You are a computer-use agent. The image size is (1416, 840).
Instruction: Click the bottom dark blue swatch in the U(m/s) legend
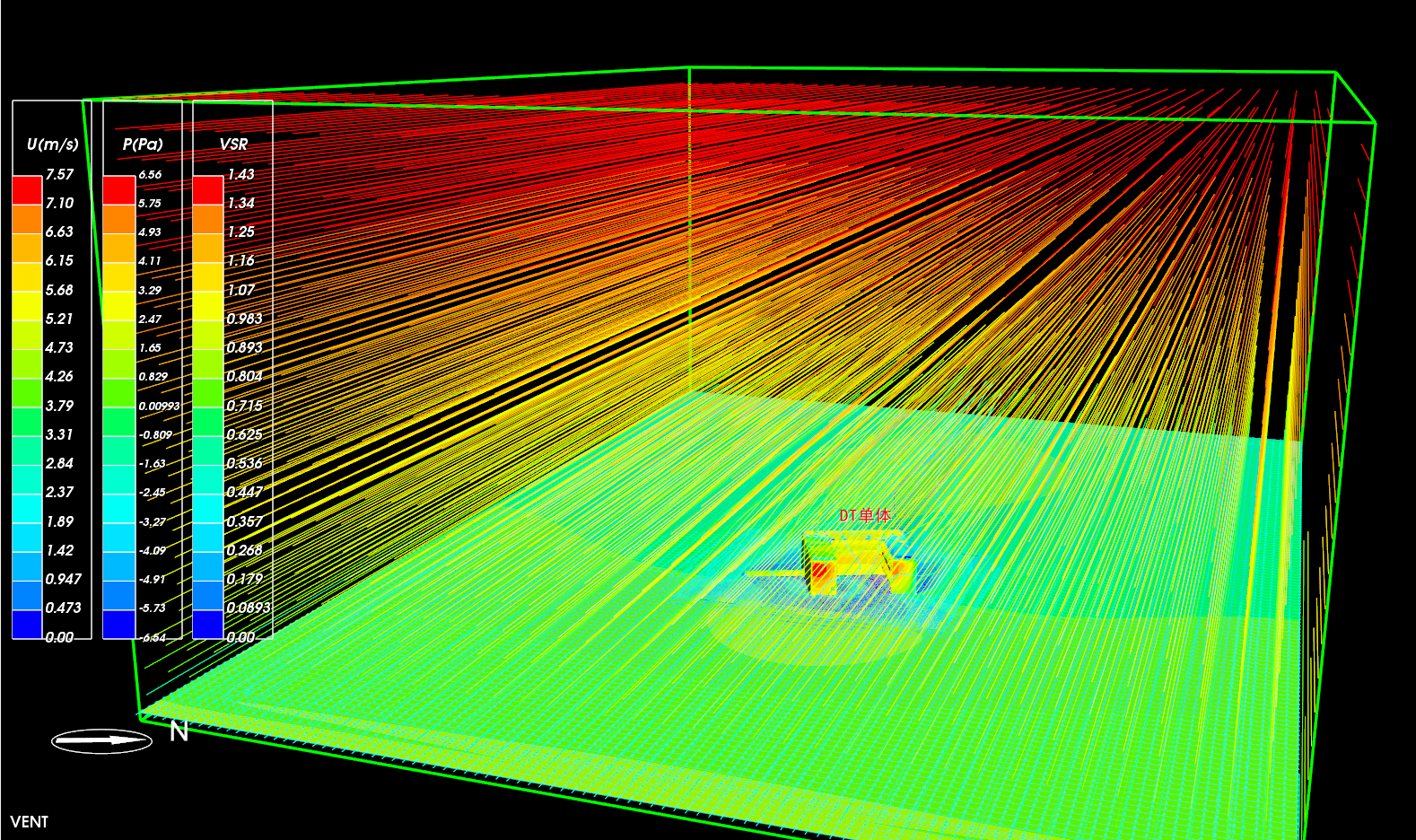27,624
